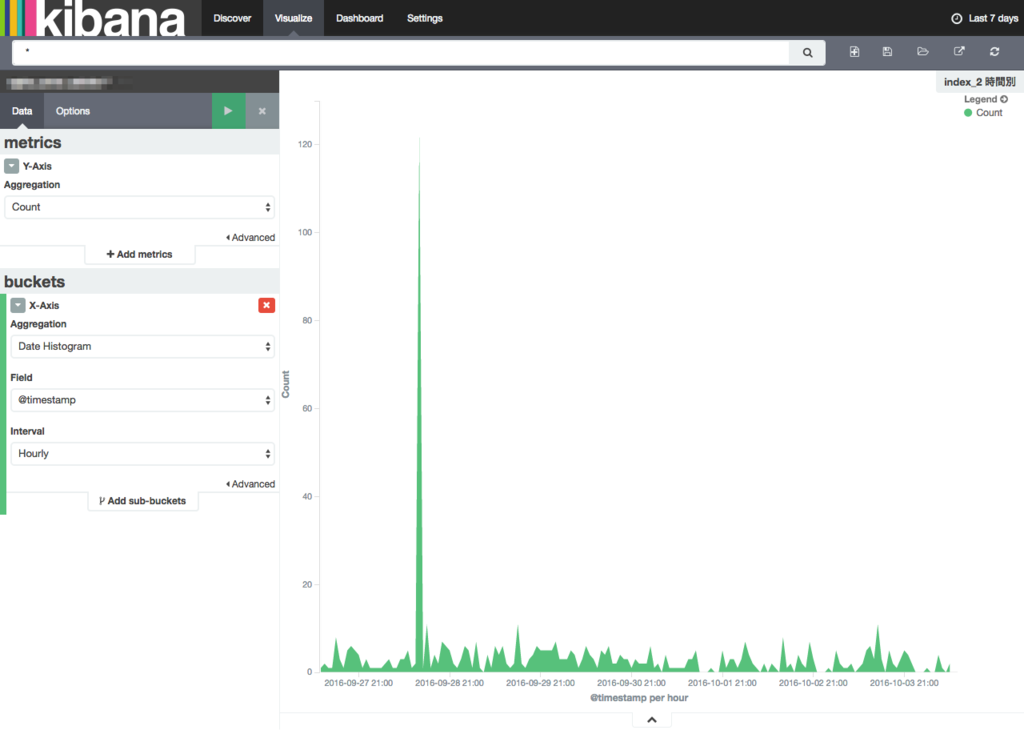The image size is (1024, 730).
Task: Go to the Visualize tab
Action: (293, 18)
